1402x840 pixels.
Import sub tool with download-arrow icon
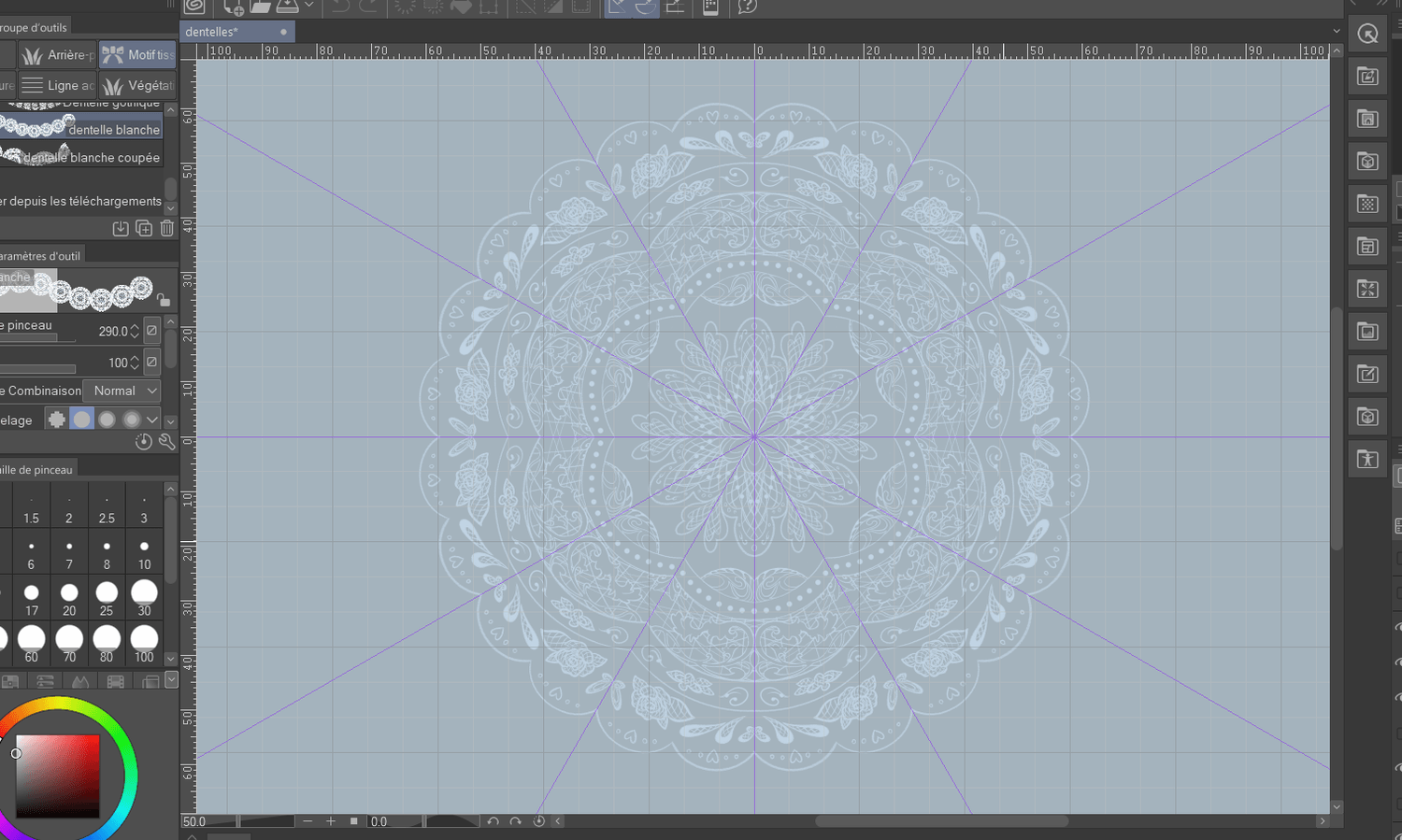[x=121, y=228]
